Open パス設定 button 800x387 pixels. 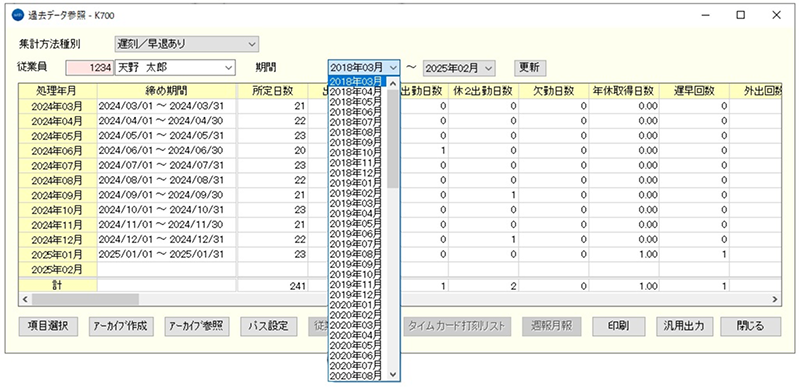pyautogui.click(x=269, y=326)
